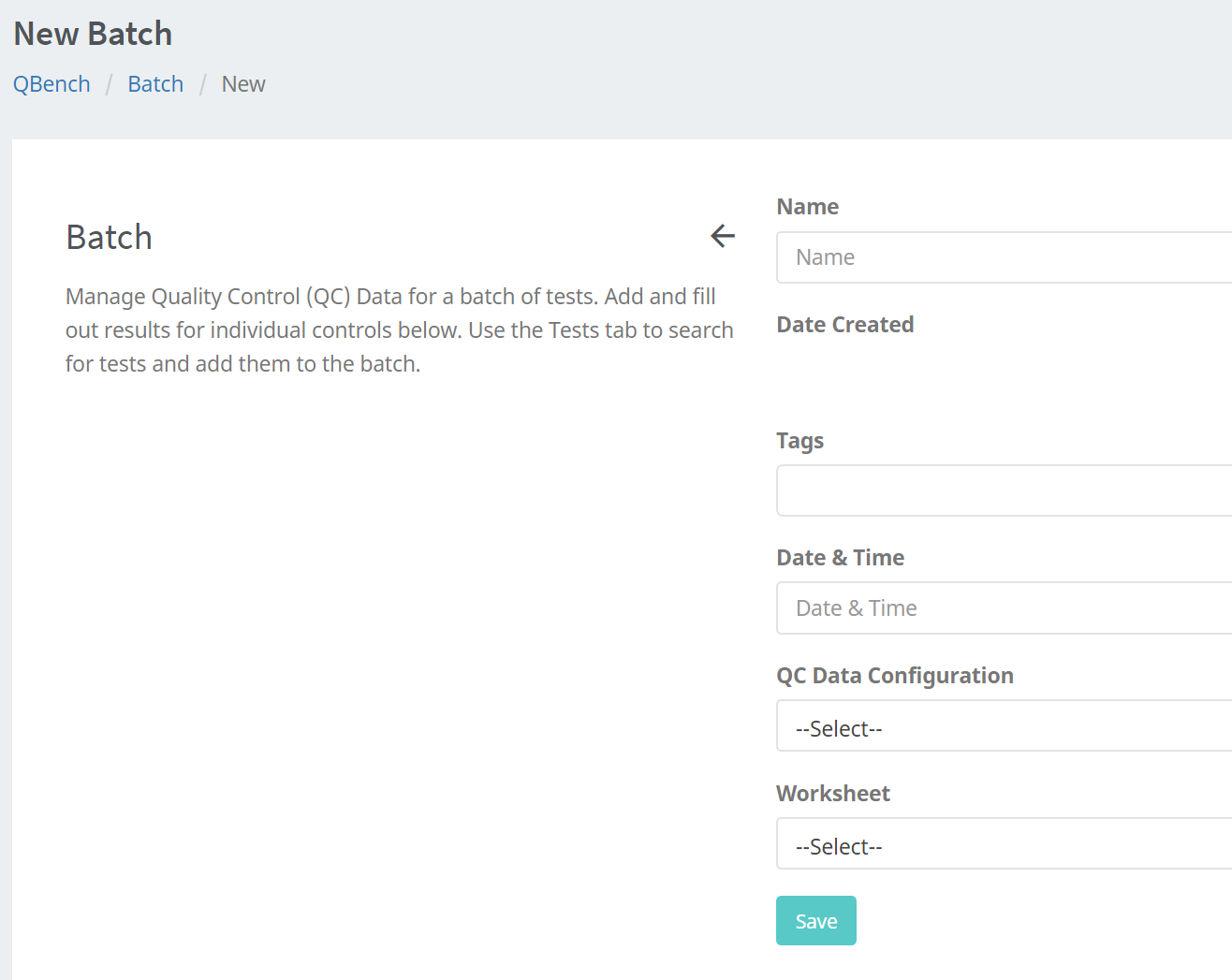Viewport: 1232px width, 980px height.
Task: Click the New breadcrumb item
Action: coord(243,84)
